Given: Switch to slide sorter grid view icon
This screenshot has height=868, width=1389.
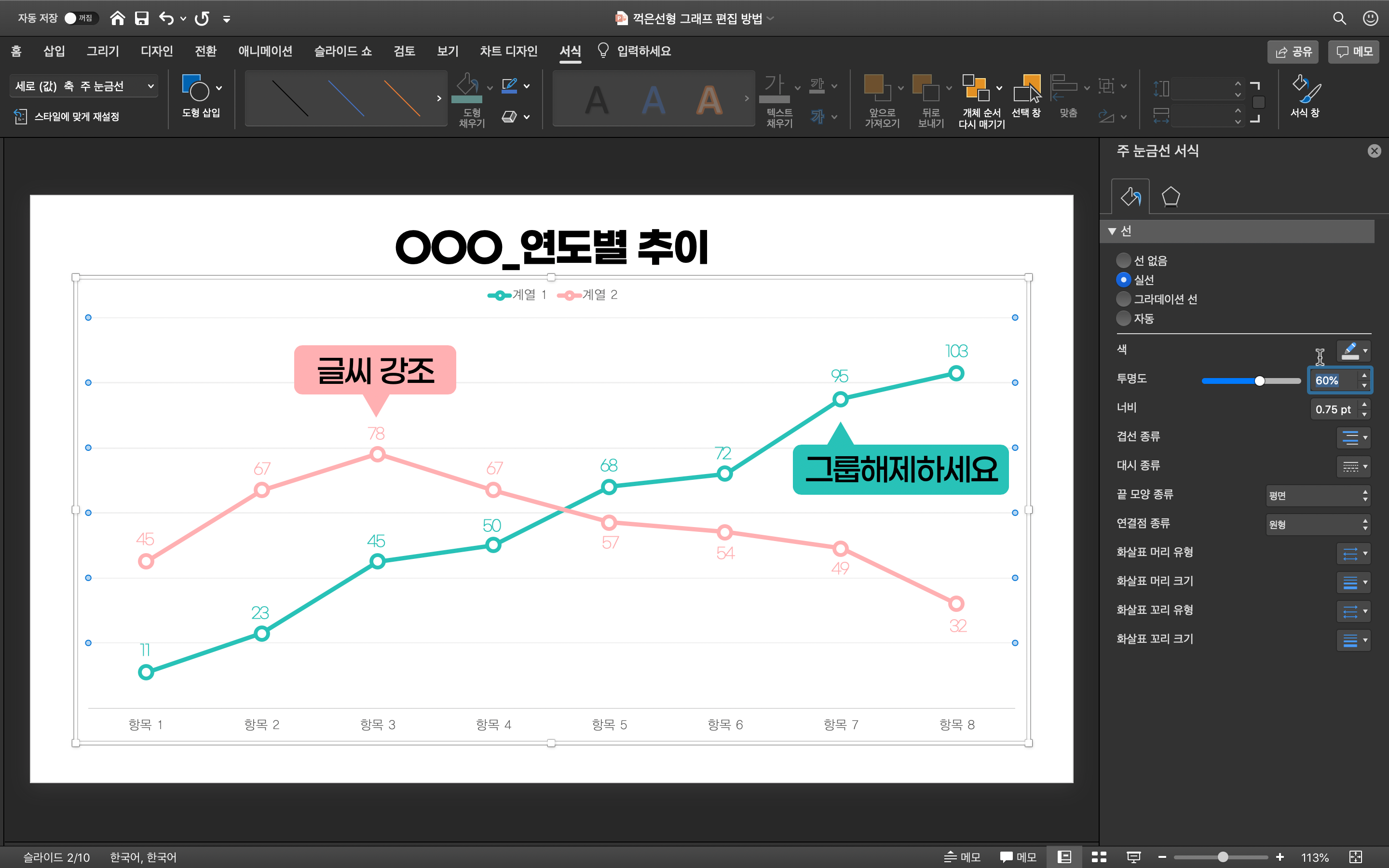Looking at the screenshot, I should (x=1099, y=857).
